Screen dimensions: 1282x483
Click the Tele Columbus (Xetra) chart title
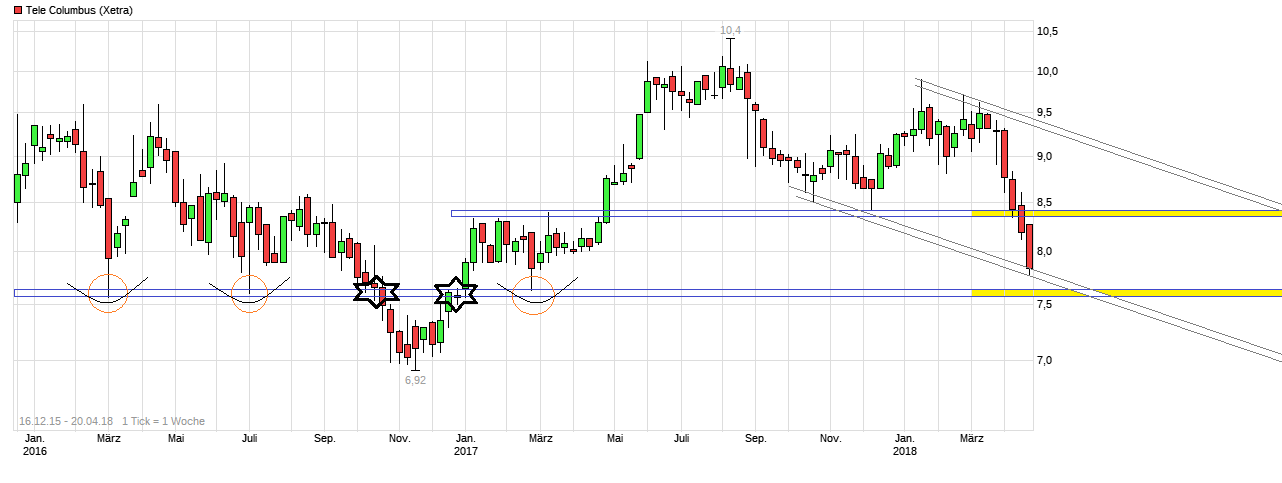(78, 10)
